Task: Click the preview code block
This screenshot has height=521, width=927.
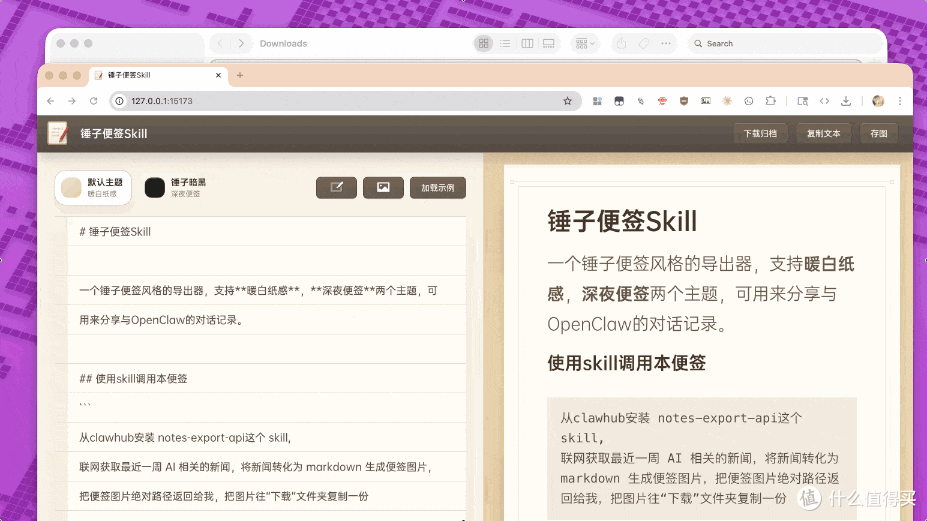Action: click(702, 458)
